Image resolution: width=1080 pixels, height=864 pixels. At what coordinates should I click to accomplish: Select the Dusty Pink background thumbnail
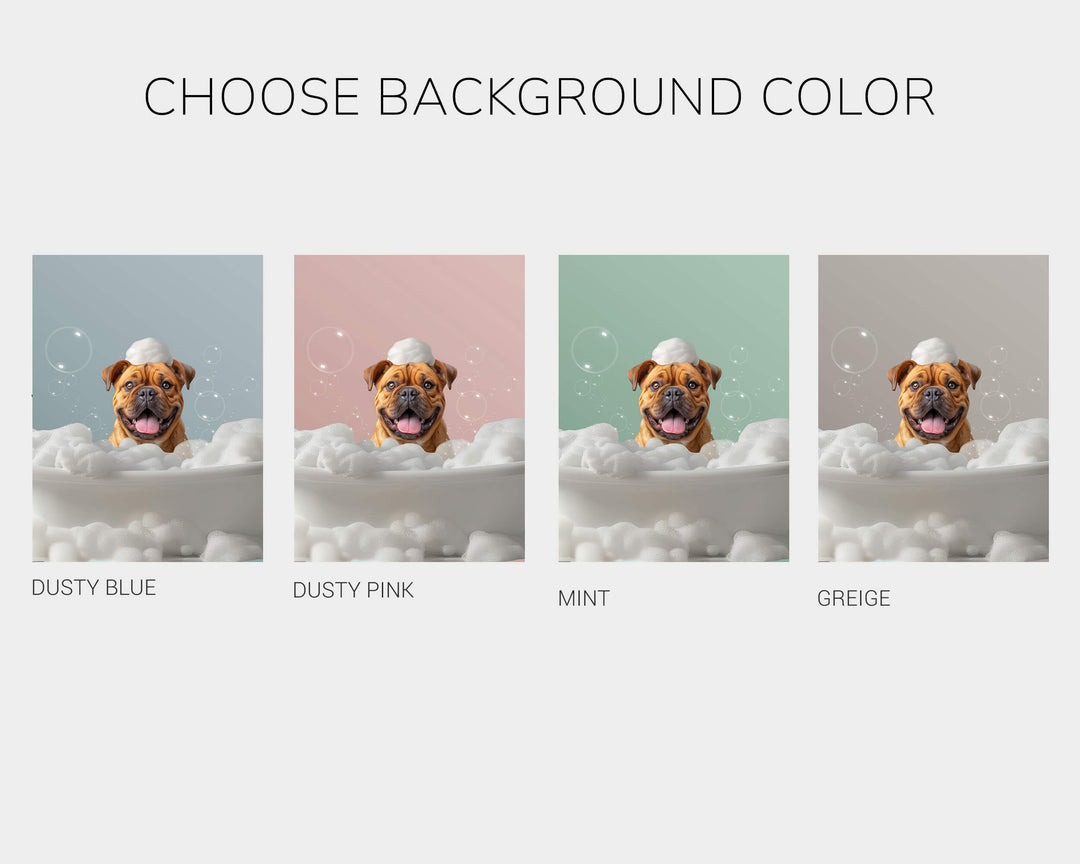click(409, 408)
